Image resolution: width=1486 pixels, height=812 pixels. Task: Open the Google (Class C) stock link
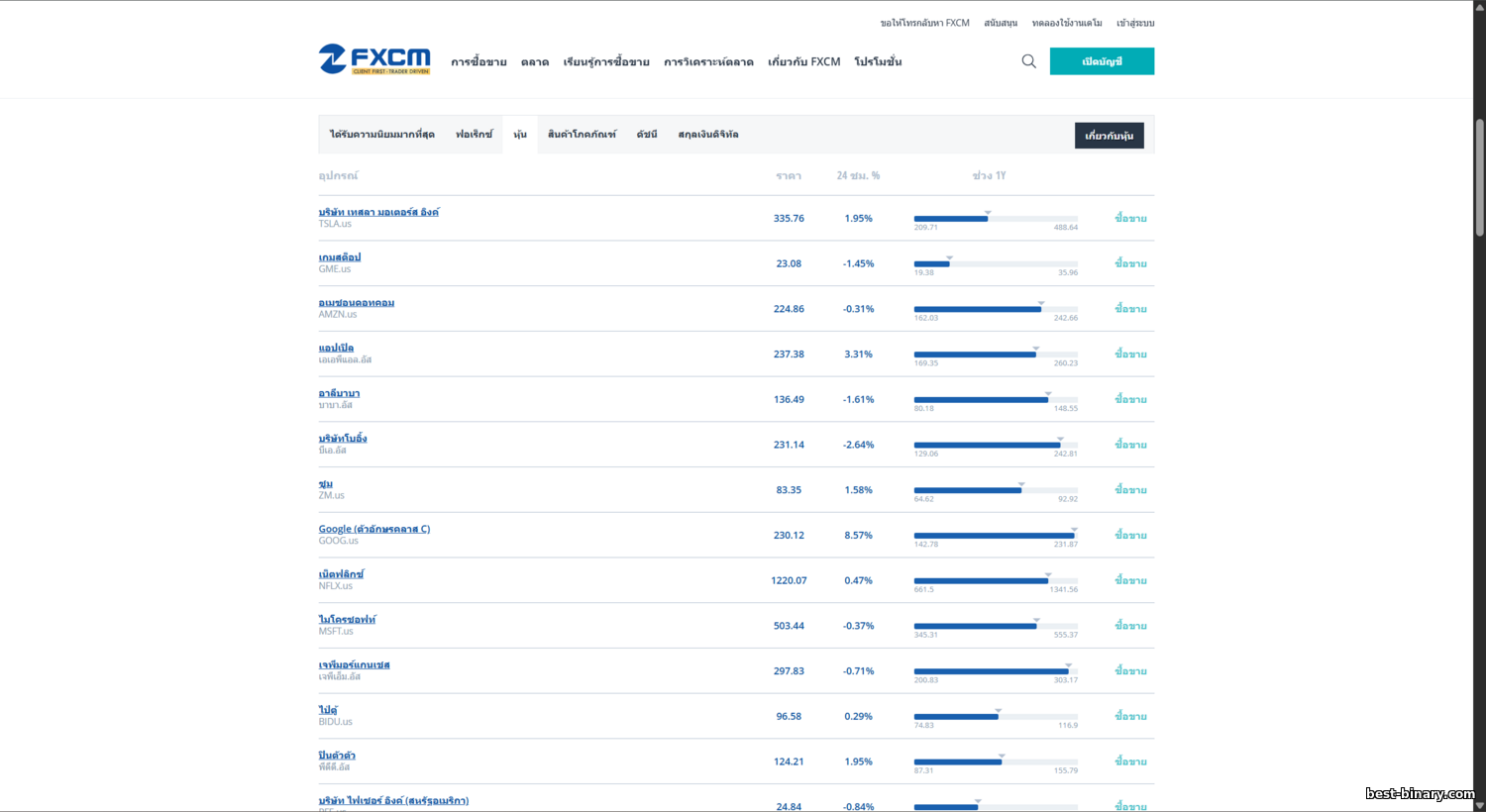[x=374, y=529]
